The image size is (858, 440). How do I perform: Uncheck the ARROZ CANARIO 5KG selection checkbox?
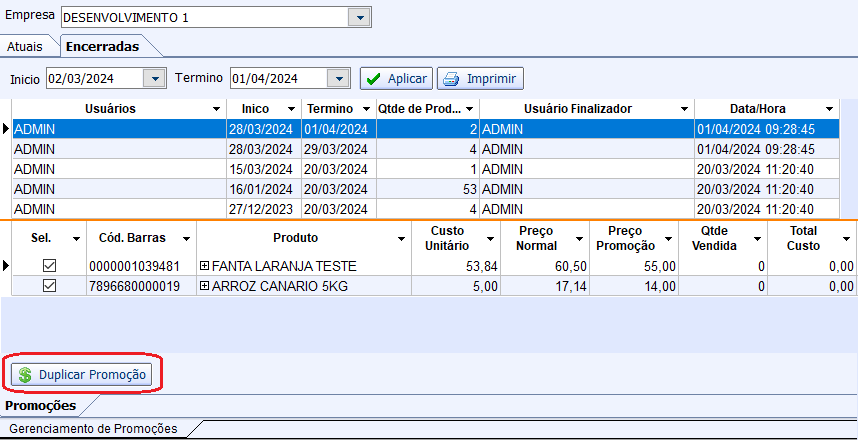(49, 286)
